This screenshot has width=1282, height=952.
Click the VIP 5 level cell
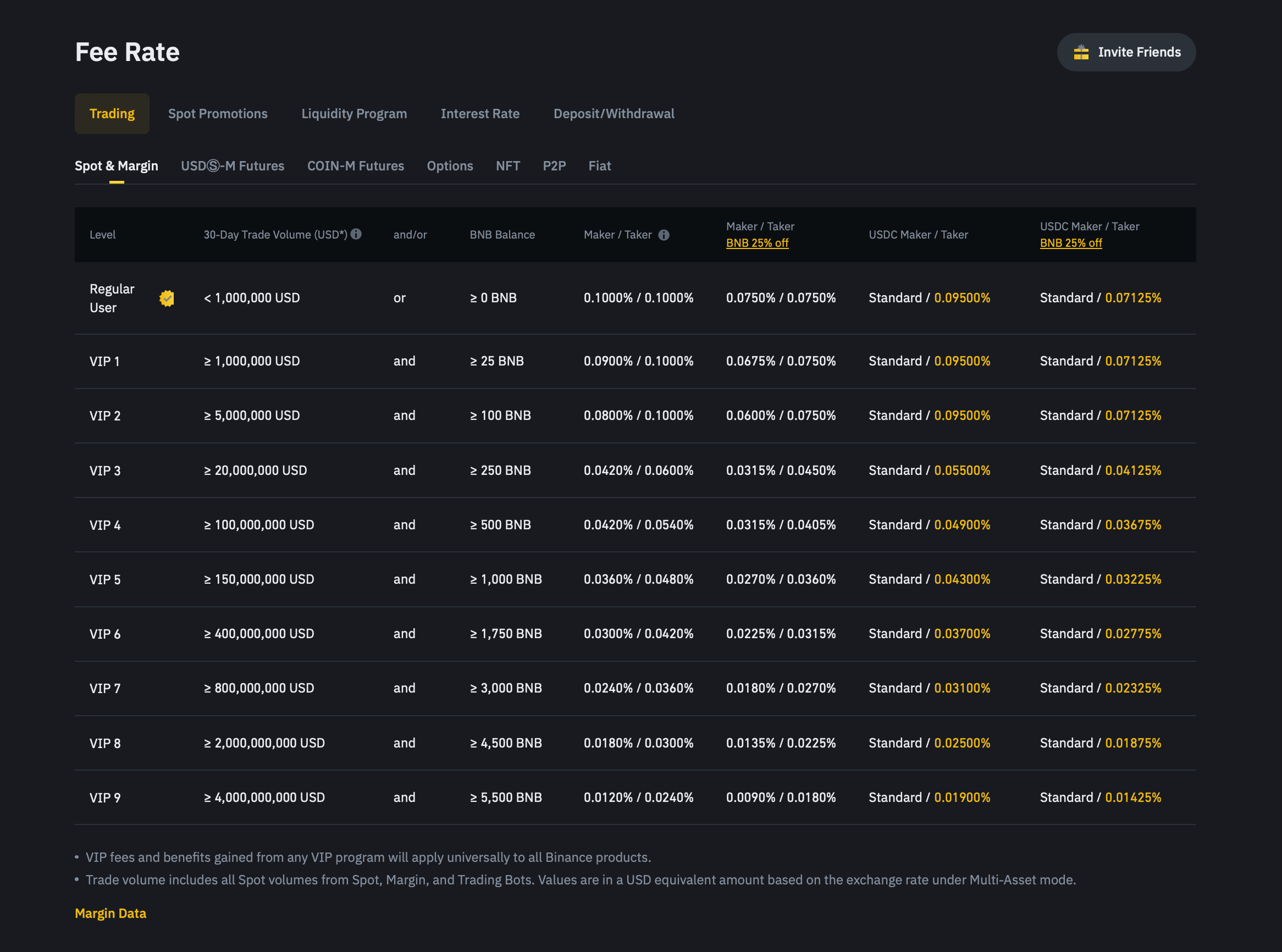[x=105, y=579]
